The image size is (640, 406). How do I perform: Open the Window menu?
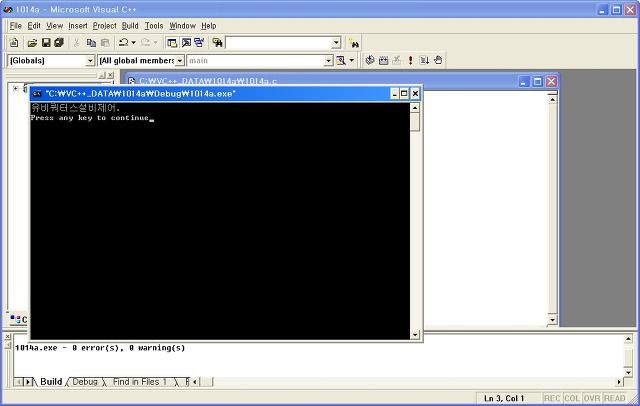coord(182,26)
